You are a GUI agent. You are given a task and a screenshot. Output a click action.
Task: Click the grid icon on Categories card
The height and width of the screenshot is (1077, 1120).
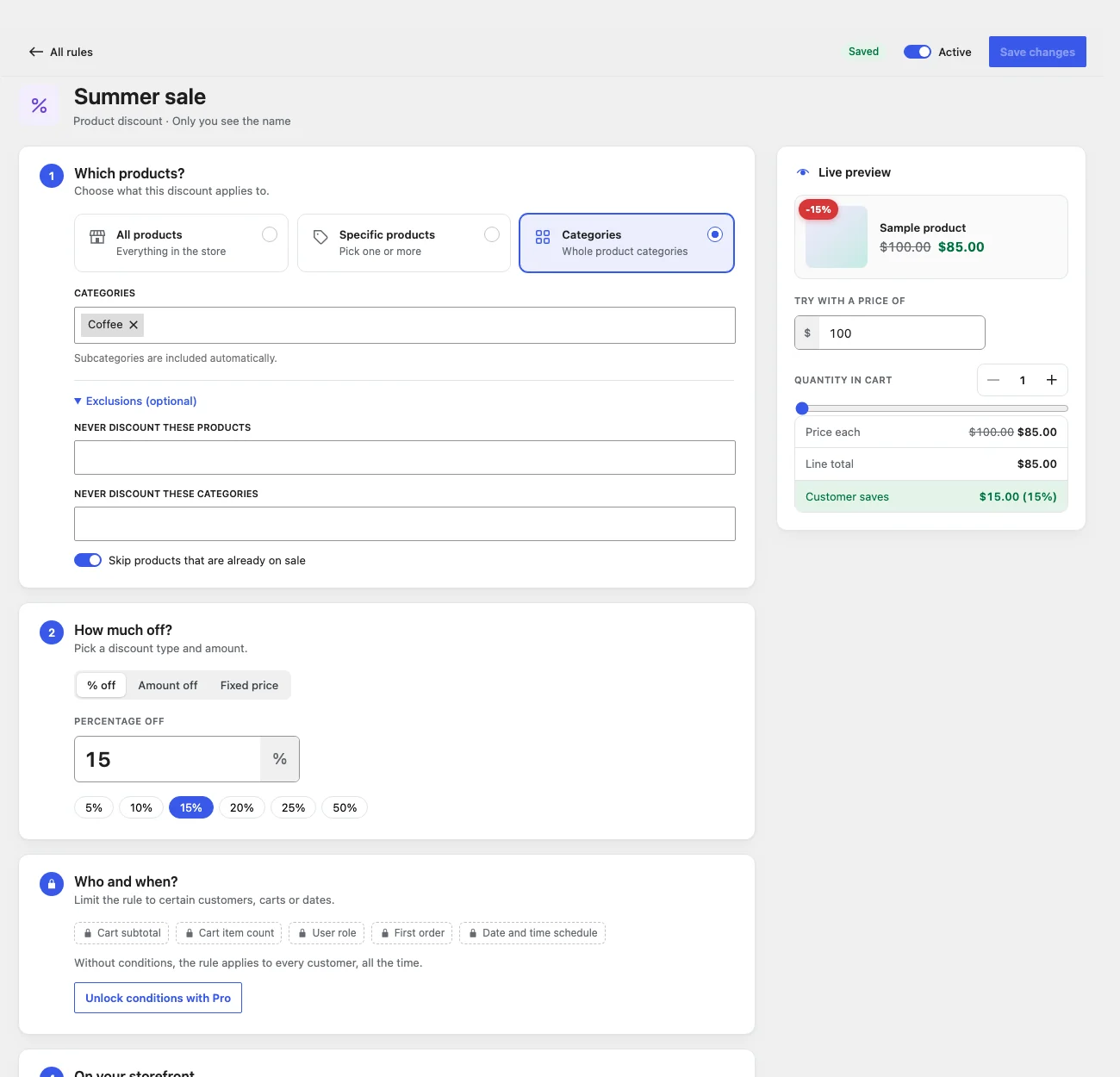(x=543, y=237)
